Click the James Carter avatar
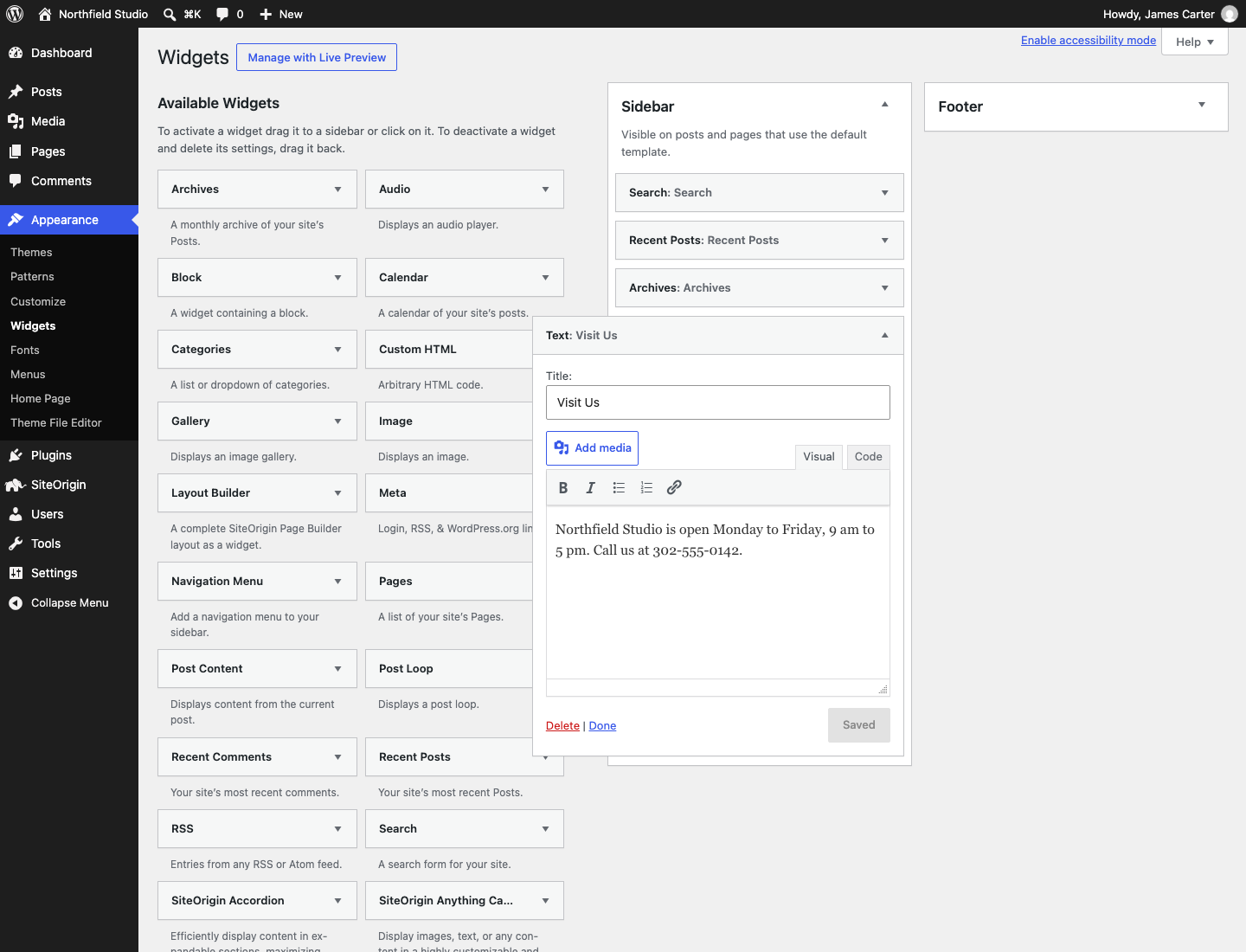The height and width of the screenshot is (952, 1246). point(1229,14)
